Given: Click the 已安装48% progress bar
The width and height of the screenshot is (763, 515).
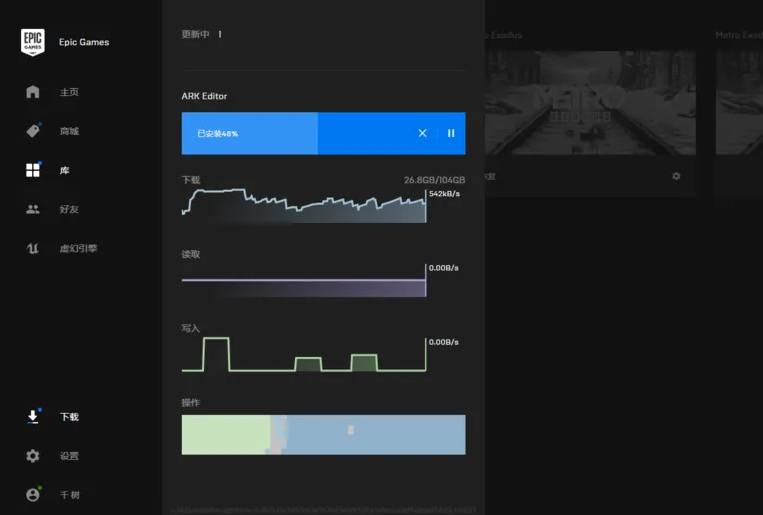Looking at the screenshot, I should (x=323, y=133).
